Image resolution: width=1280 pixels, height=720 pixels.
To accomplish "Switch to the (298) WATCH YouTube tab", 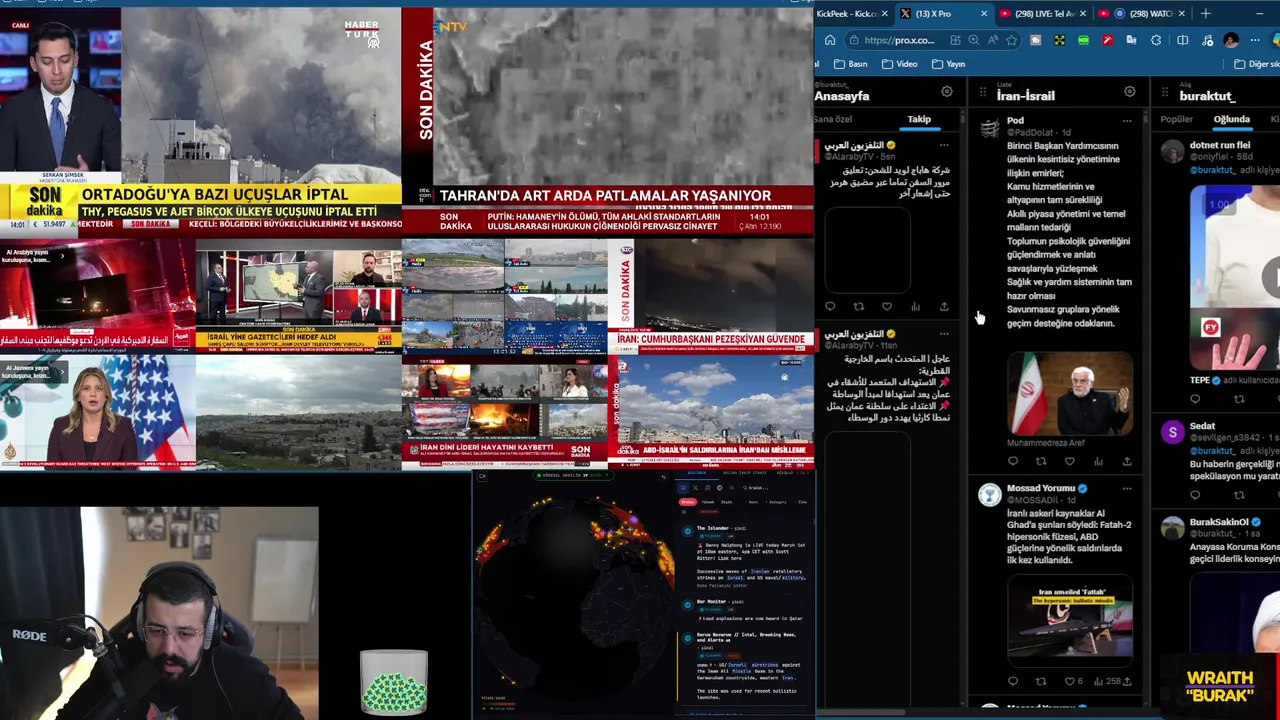I will click(1137, 13).
